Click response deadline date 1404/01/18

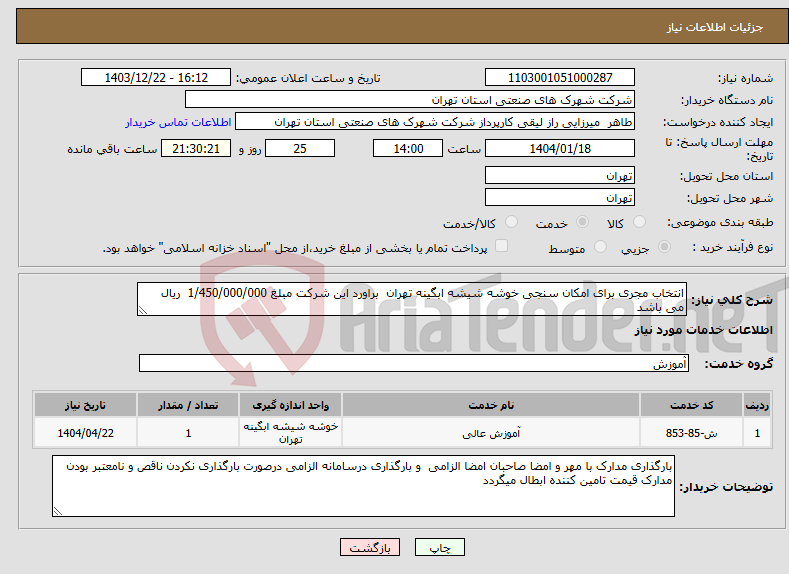560,148
